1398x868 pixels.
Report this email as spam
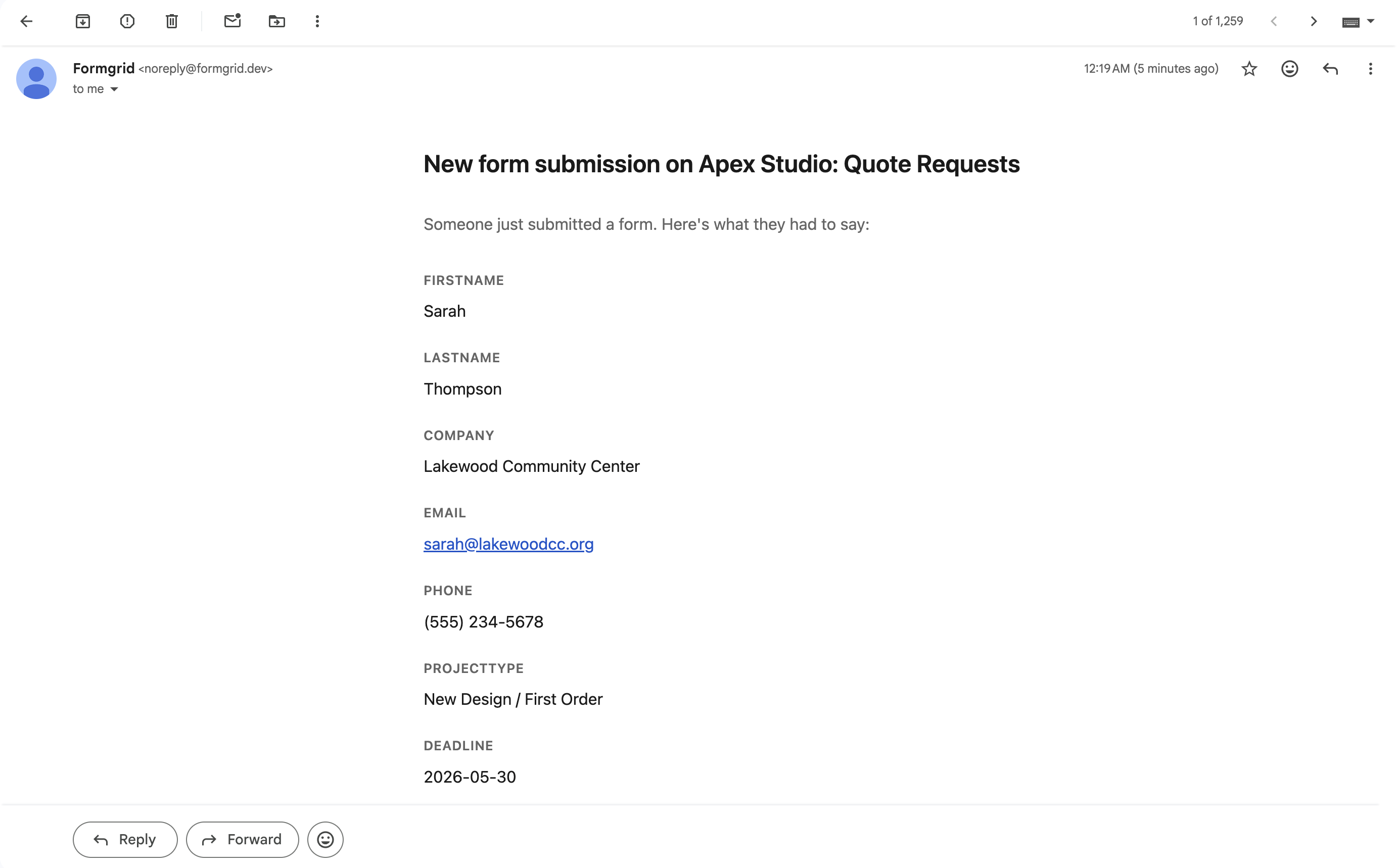(127, 21)
